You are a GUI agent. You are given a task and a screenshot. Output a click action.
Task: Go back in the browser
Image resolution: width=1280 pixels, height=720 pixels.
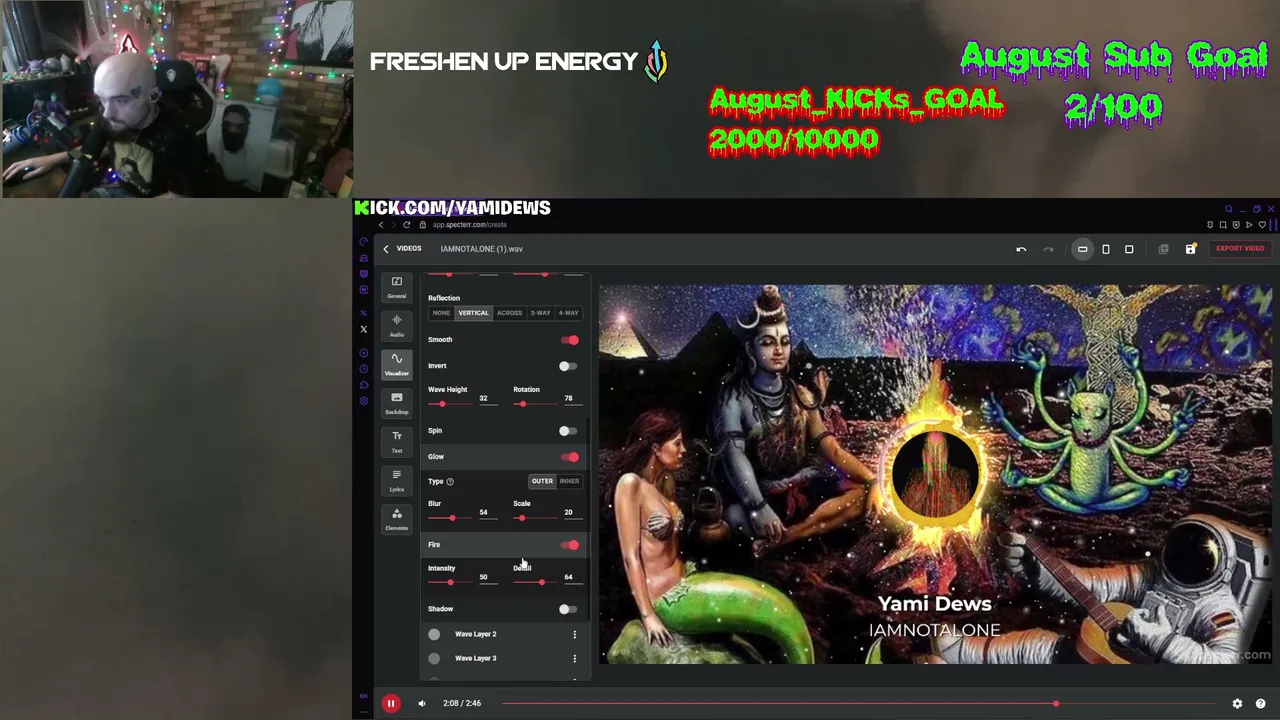(380, 225)
